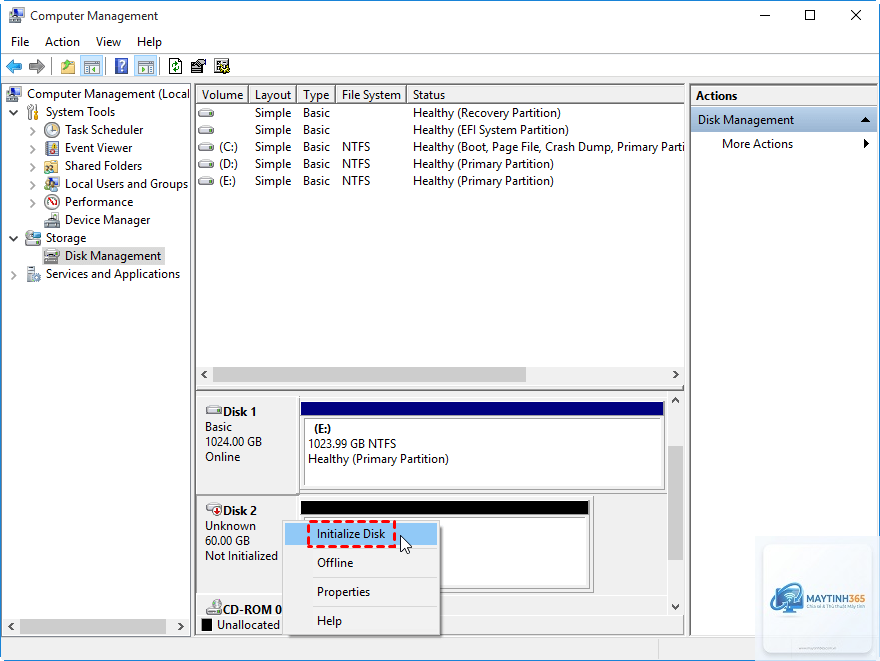Click the Device Manager icon
Screen dimensions: 880x661
pyautogui.click(x=52, y=220)
